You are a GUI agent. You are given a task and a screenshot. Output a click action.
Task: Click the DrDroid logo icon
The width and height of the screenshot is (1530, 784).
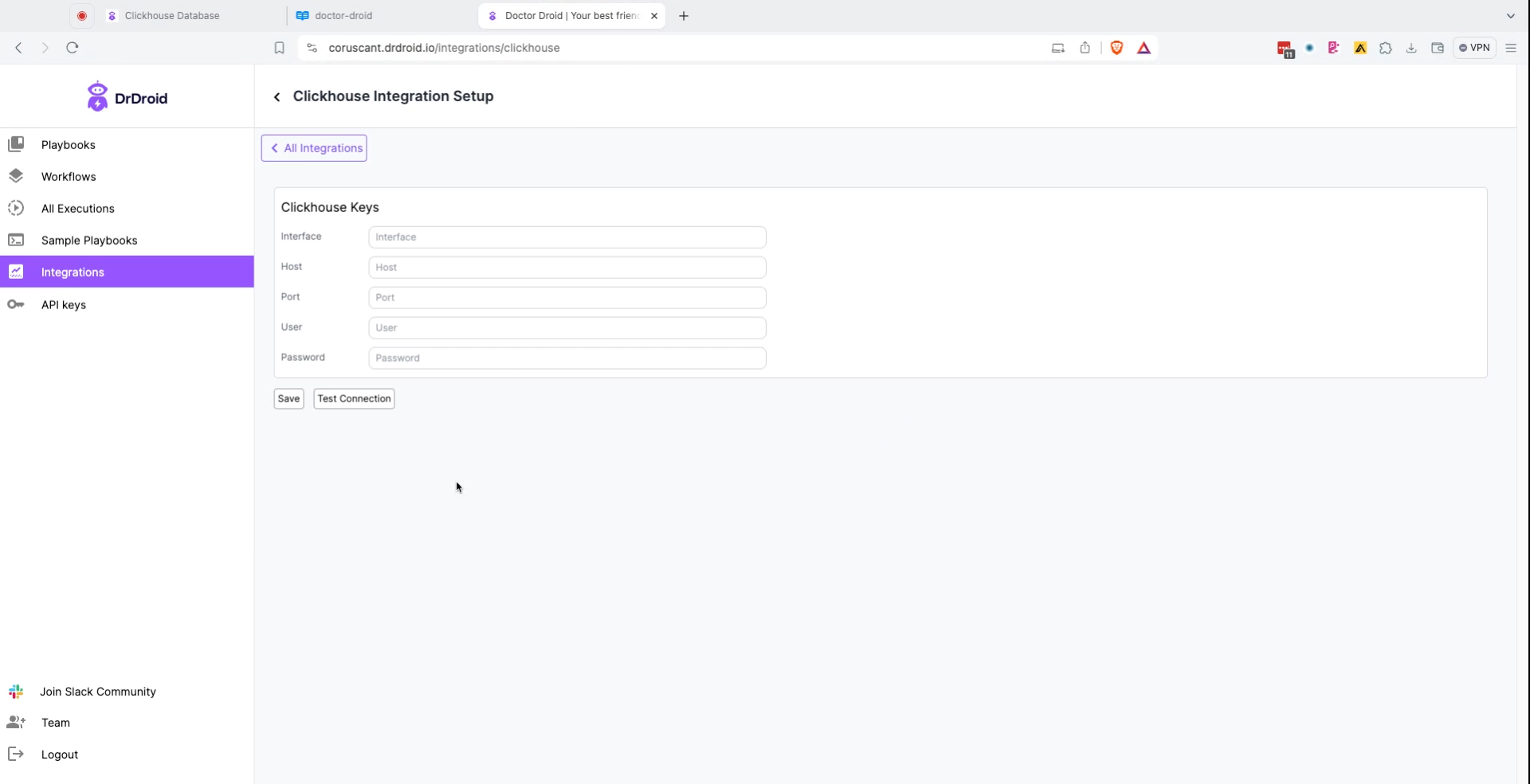[x=97, y=96]
